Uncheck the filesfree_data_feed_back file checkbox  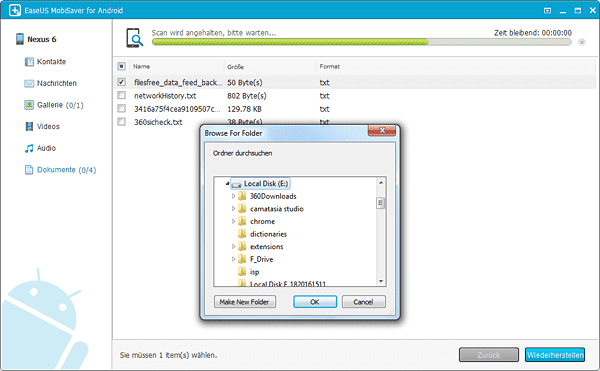121,82
